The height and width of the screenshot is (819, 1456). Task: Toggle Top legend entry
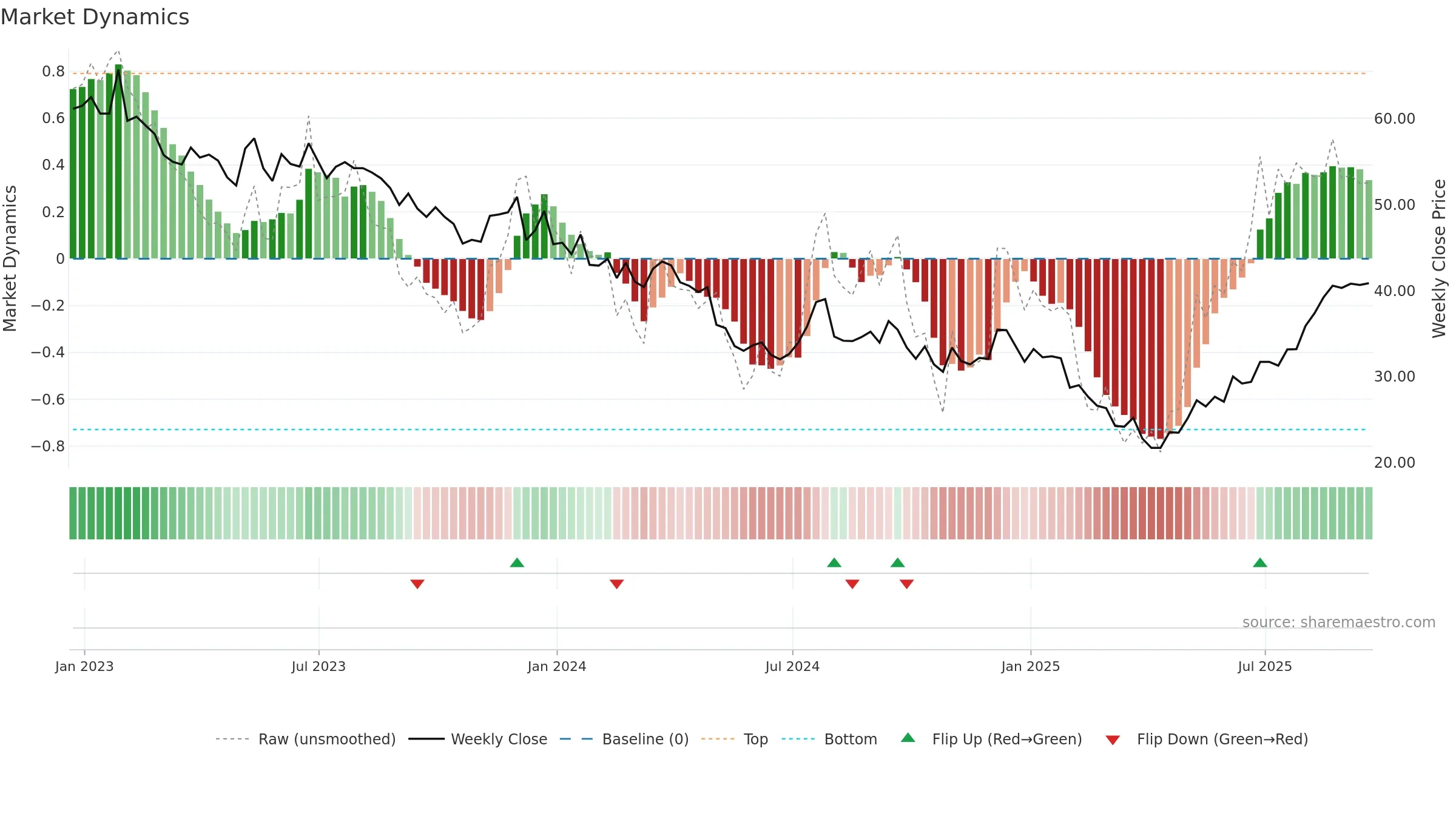pos(734,739)
